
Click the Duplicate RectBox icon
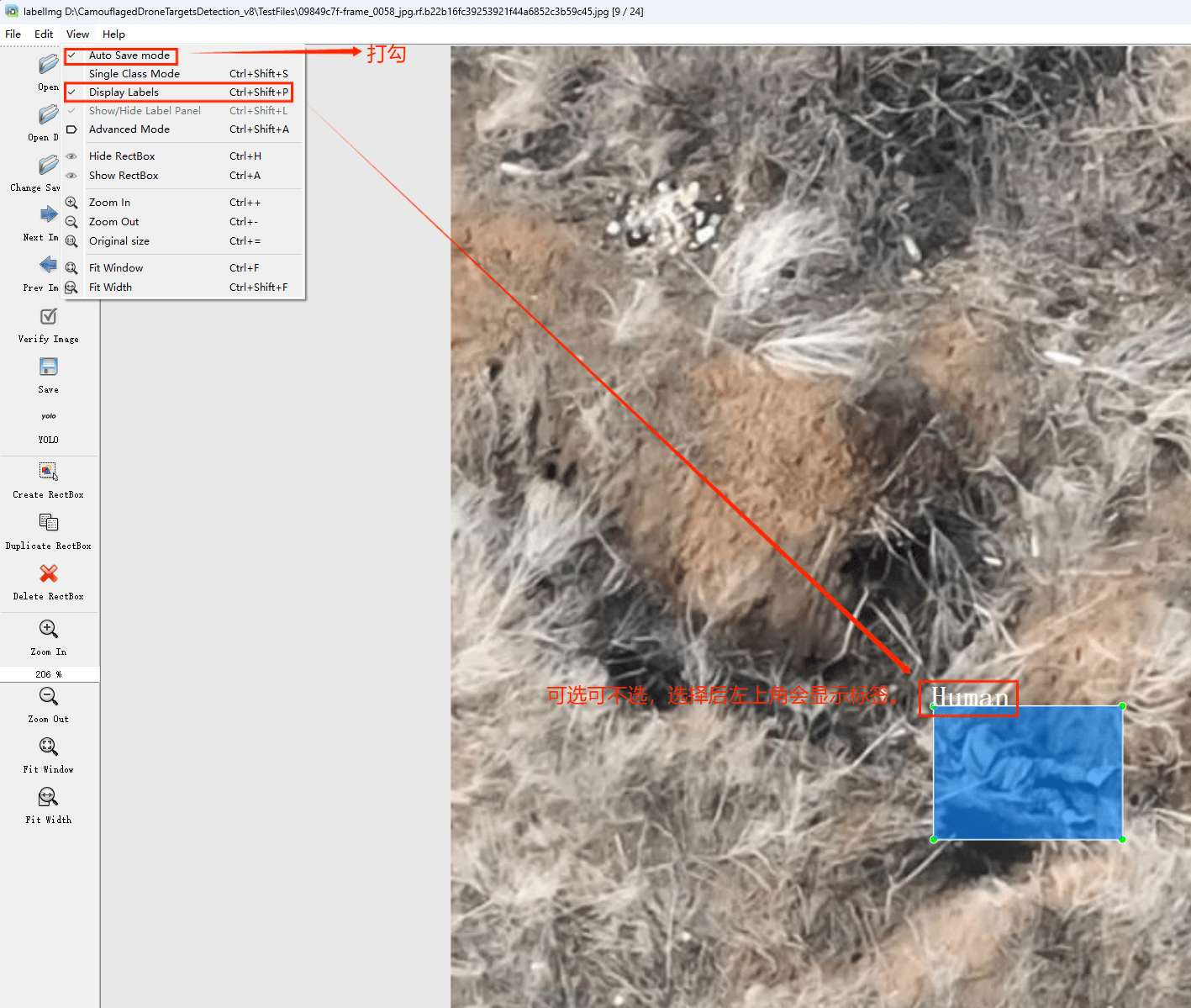[x=49, y=523]
